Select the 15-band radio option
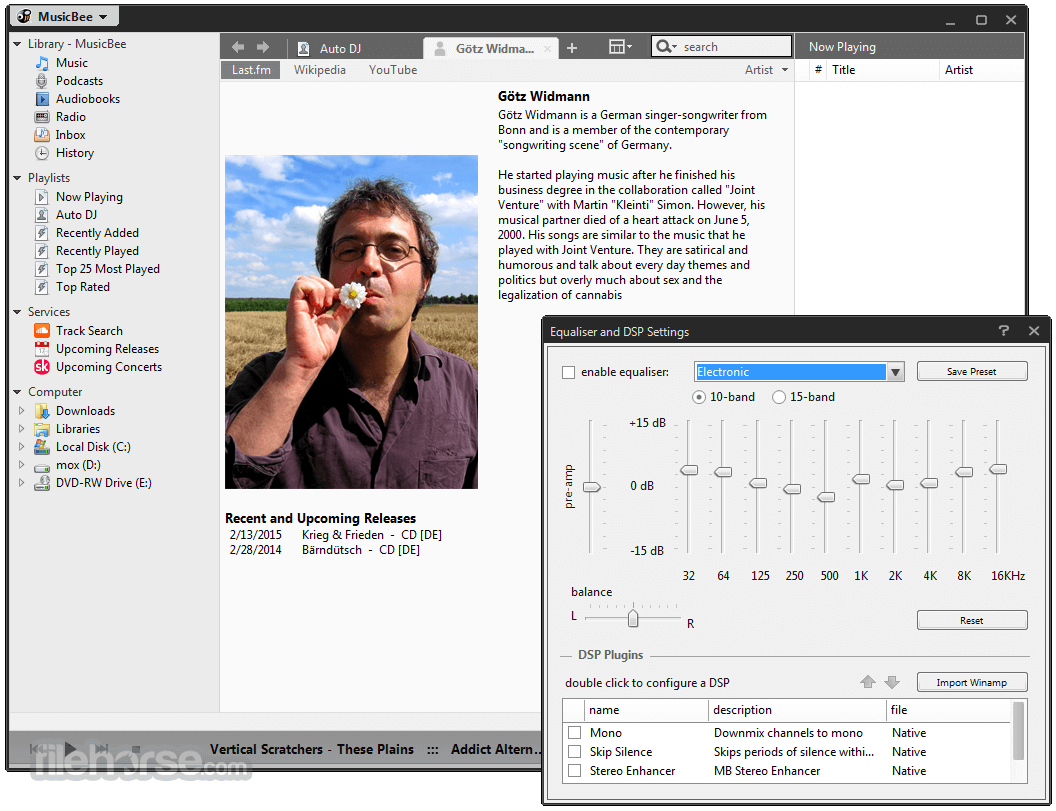The image size is (1056, 811). click(779, 397)
